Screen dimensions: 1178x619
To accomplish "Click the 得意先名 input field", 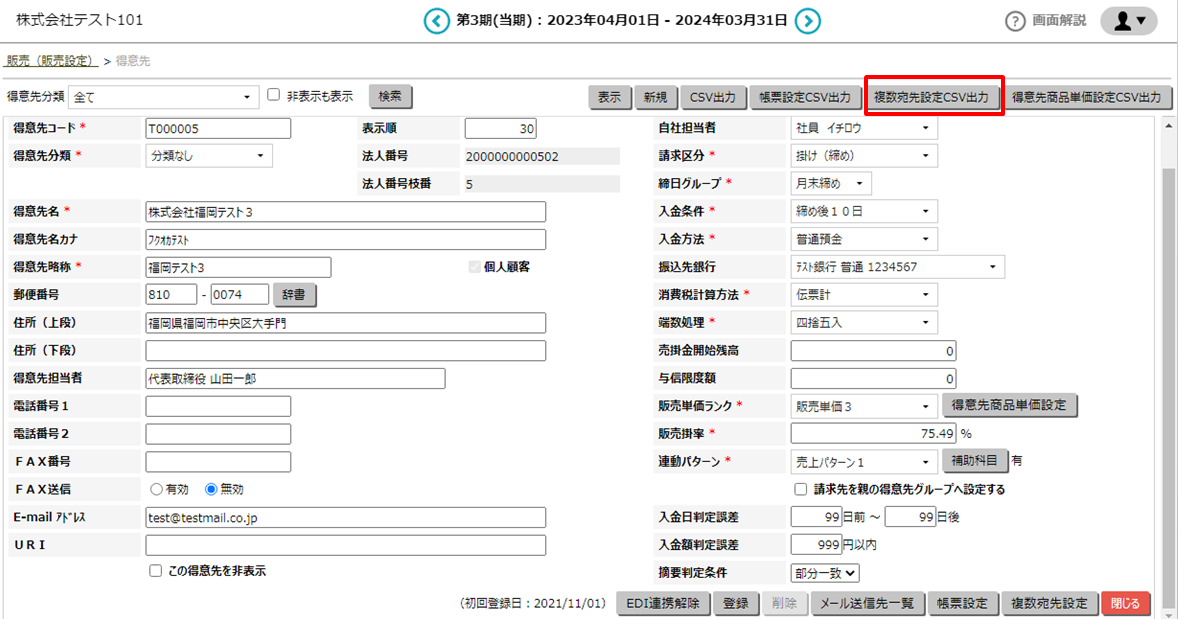I will [345, 212].
